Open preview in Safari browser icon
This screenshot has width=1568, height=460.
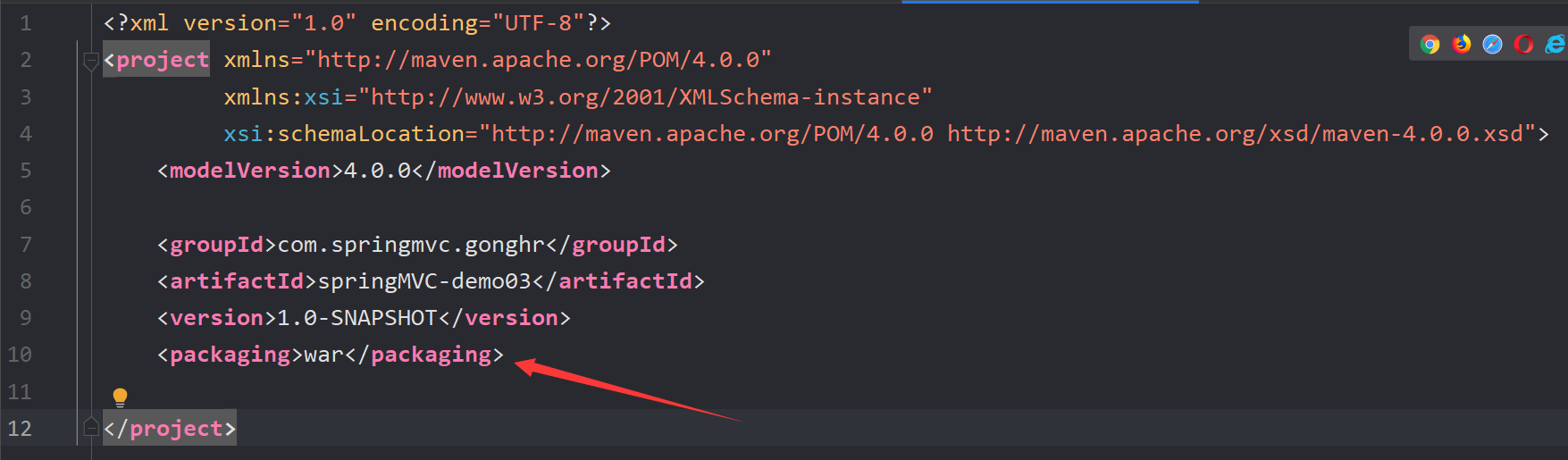point(1492,44)
